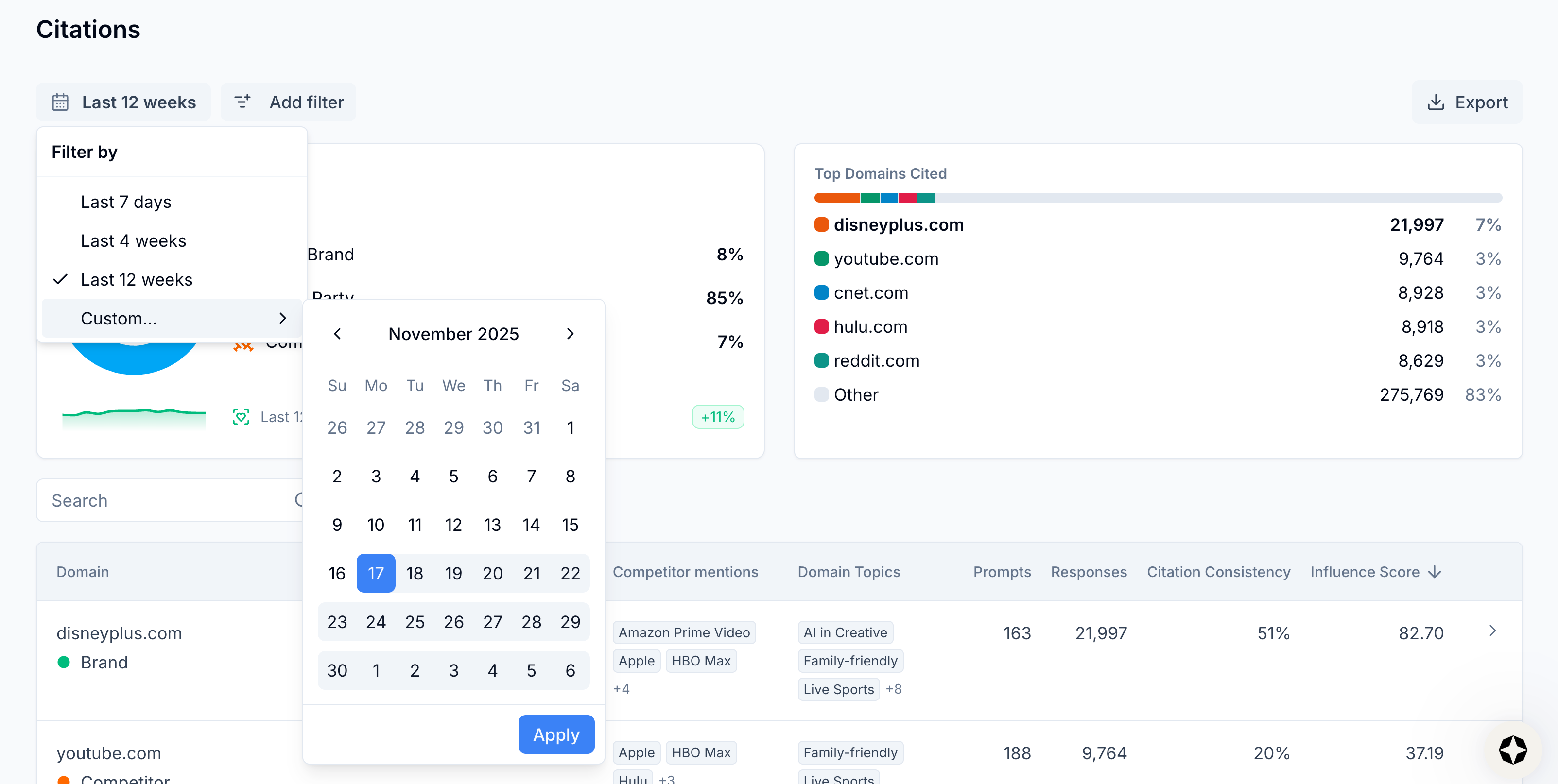Click the red hulu.com legend swatch
The height and width of the screenshot is (784, 1558).
[821, 327]
